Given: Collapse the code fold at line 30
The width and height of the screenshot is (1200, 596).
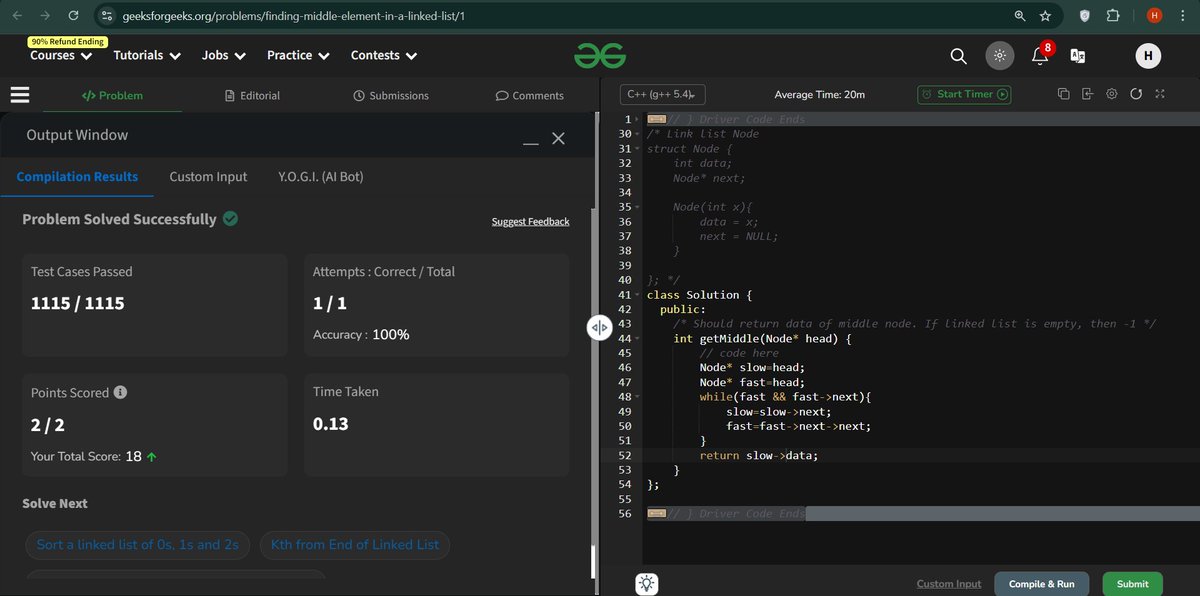Looking at the screenshot, I should click(638, 134).
